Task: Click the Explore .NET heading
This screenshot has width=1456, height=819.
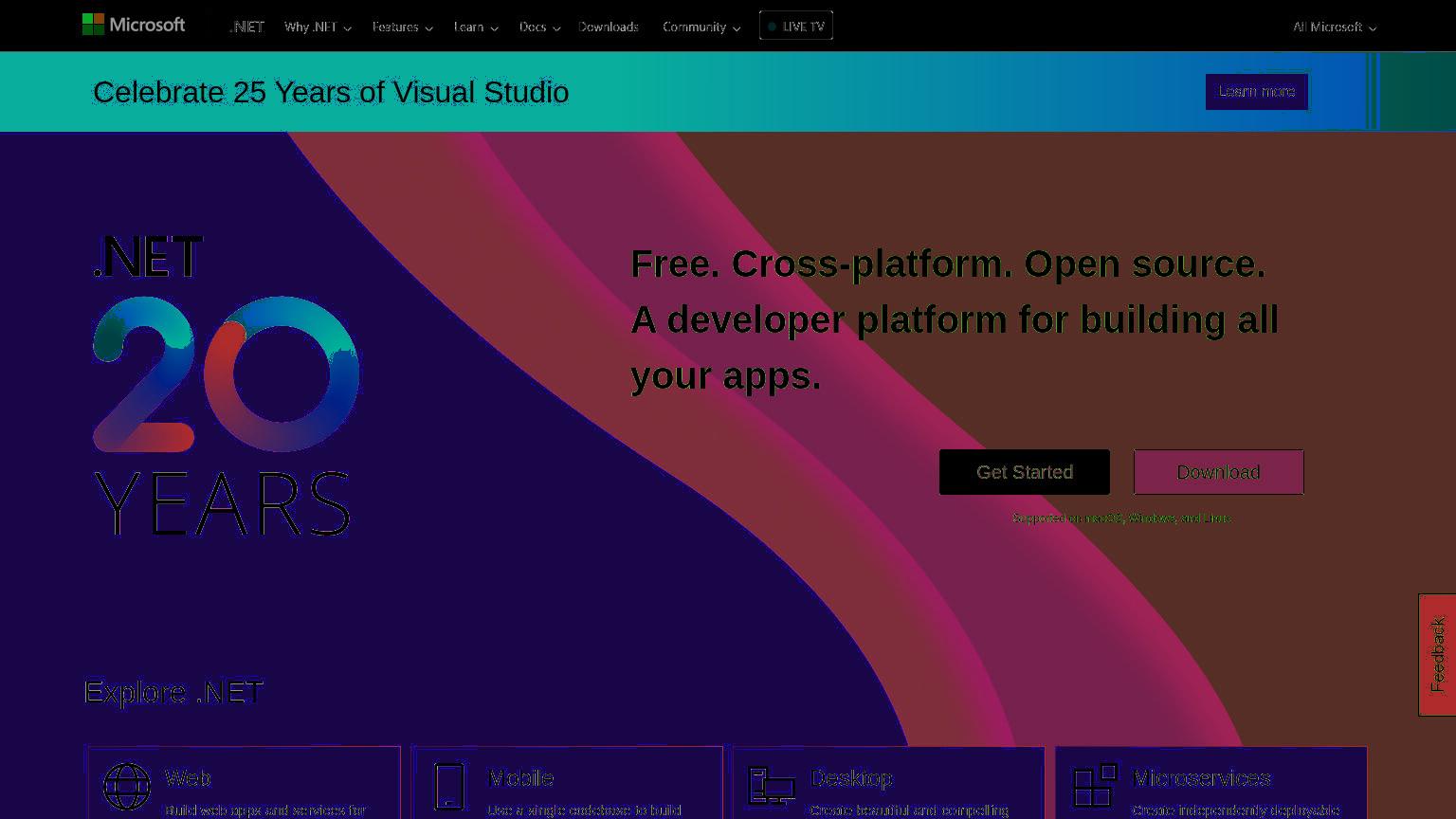Action: [x=173, y=692]
